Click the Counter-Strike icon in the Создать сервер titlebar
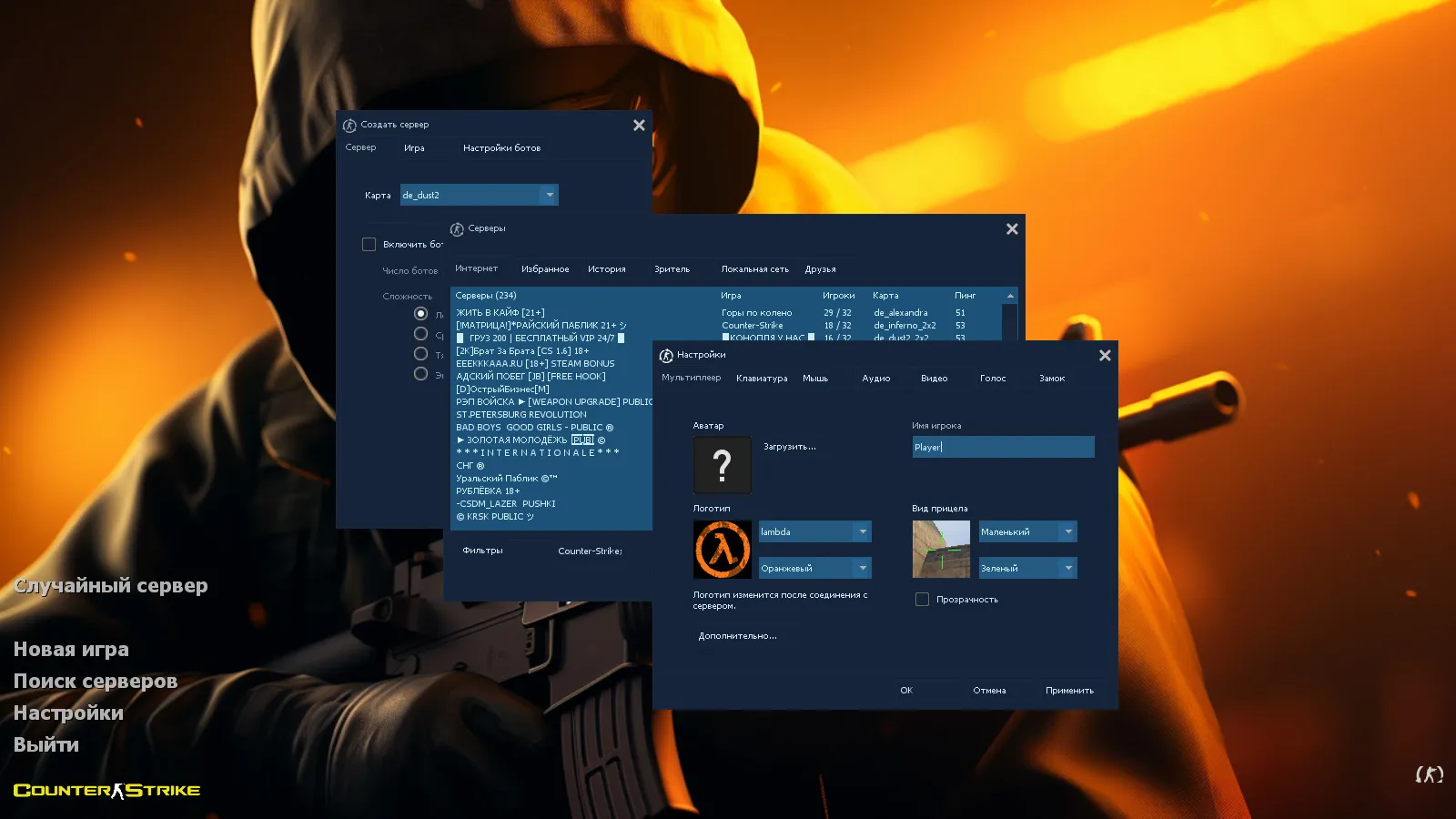 coord(349,125)
